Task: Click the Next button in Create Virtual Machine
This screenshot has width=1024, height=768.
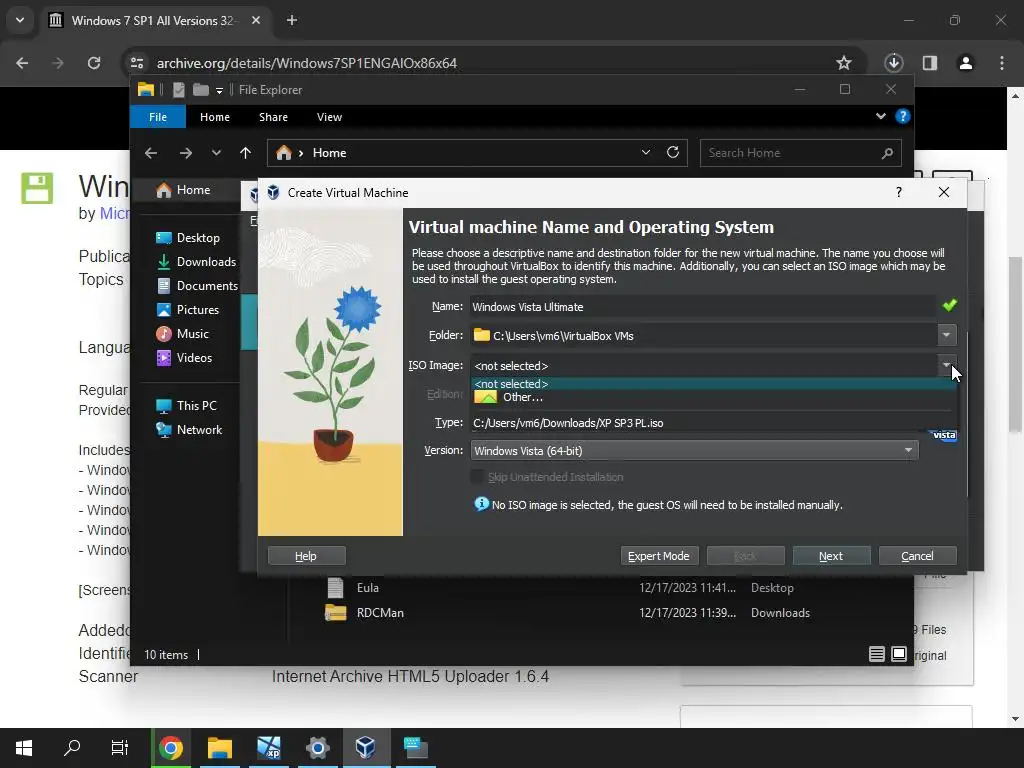Action: 831,556
